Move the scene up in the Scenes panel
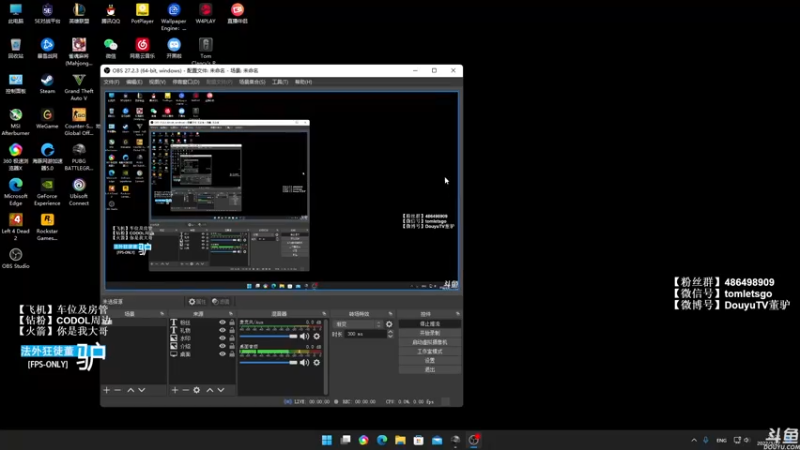 coord(131,390)
